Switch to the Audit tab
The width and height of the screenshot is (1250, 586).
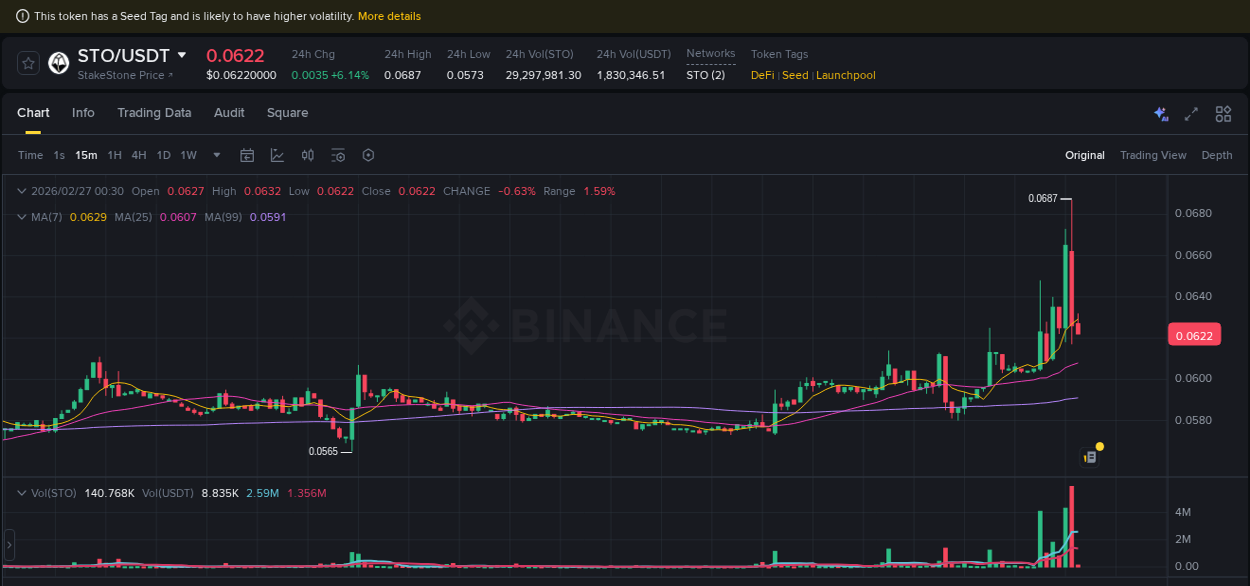(229, 113)
